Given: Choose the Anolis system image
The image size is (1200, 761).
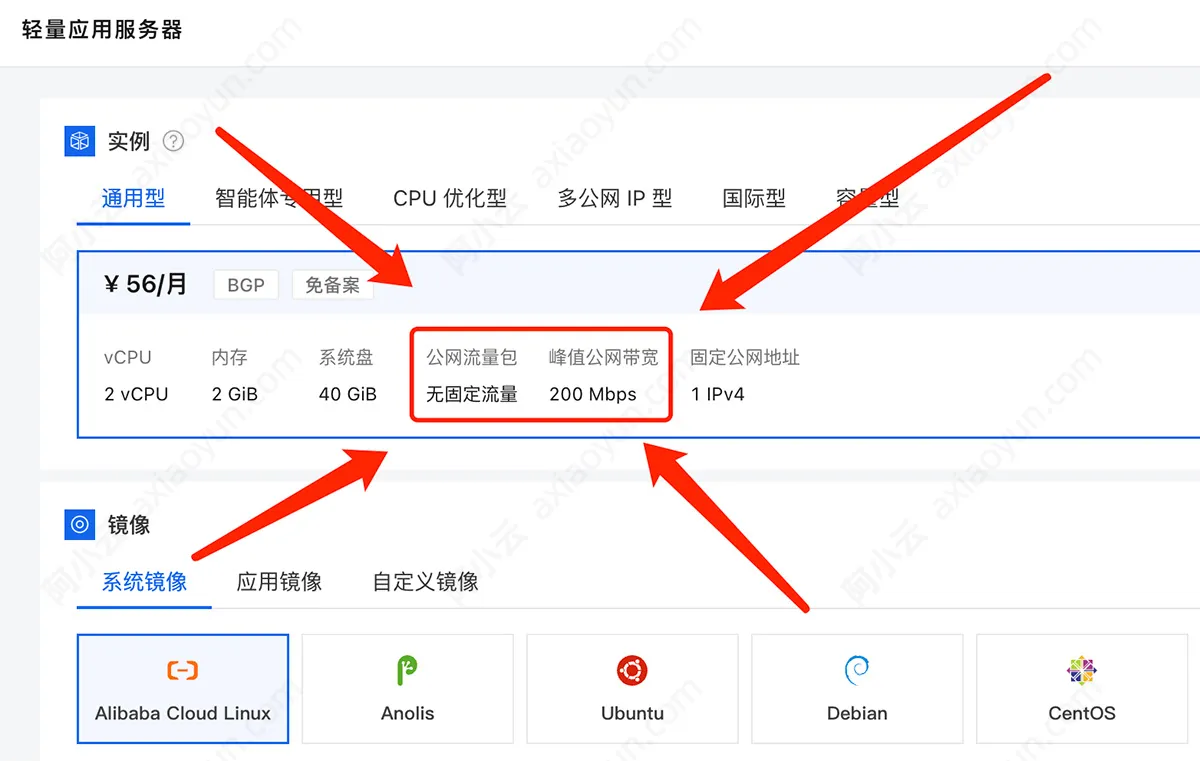Looking at the screenshot, I should [x=408, y=688].
